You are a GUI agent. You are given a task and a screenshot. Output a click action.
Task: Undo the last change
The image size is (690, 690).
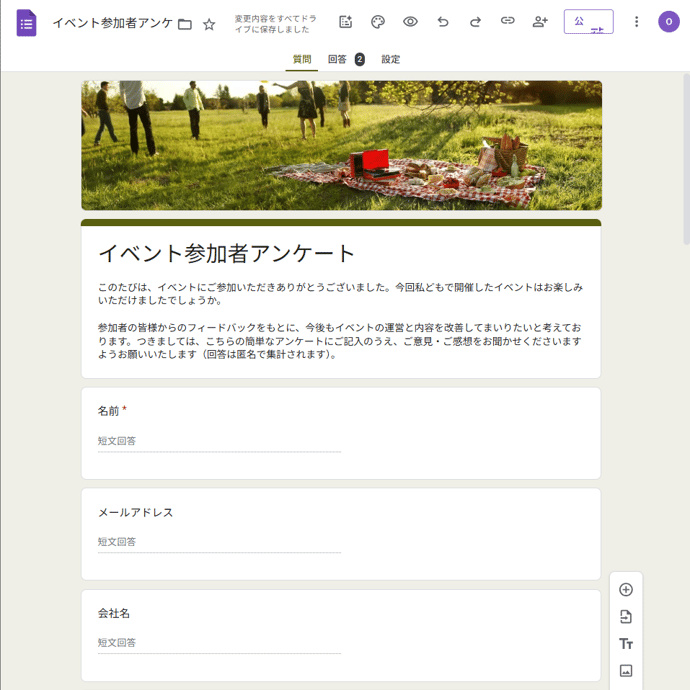point(443,22)
